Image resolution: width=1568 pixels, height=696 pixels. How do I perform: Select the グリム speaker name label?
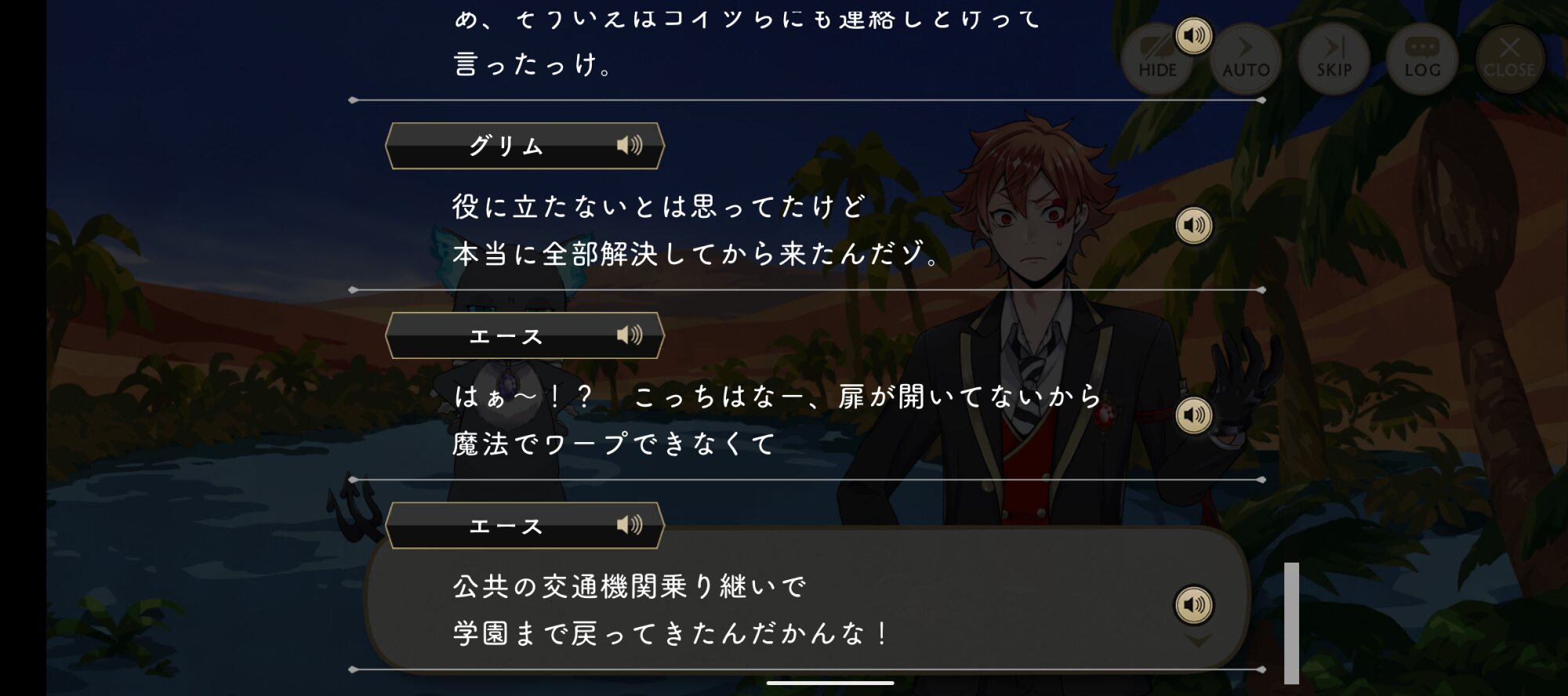pyautogui.click(x=506, y=146)
